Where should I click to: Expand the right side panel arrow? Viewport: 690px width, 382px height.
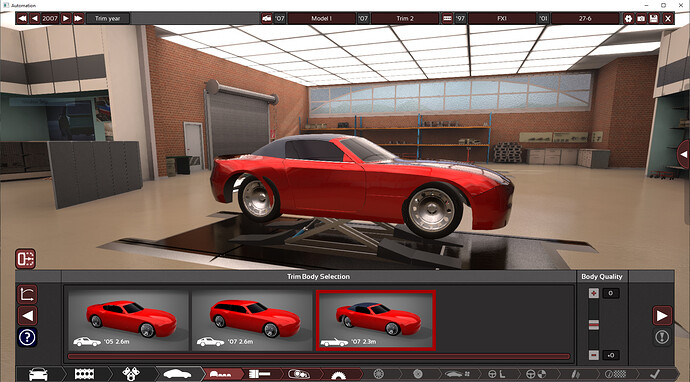683,154
